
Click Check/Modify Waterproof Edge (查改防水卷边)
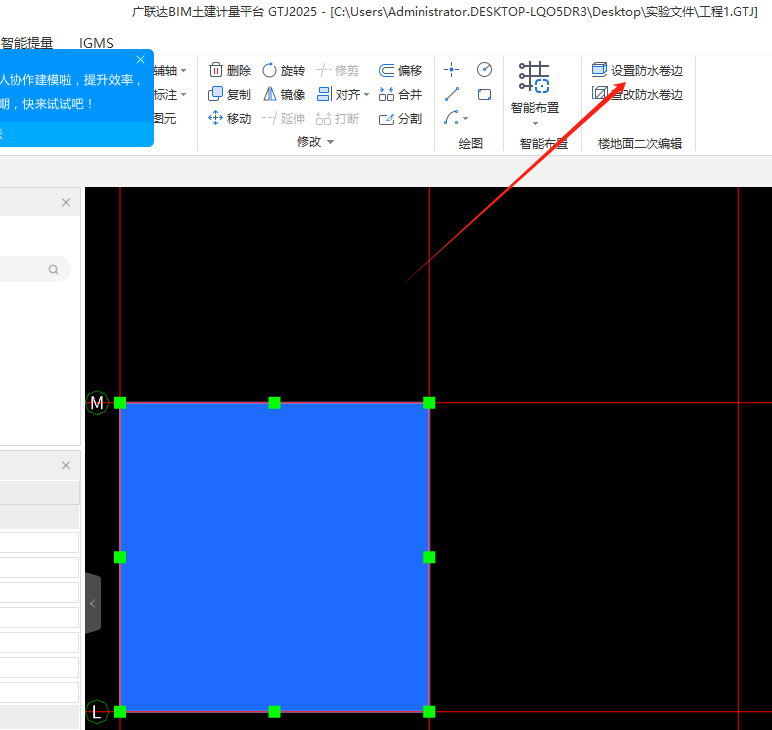coord(638,94)
